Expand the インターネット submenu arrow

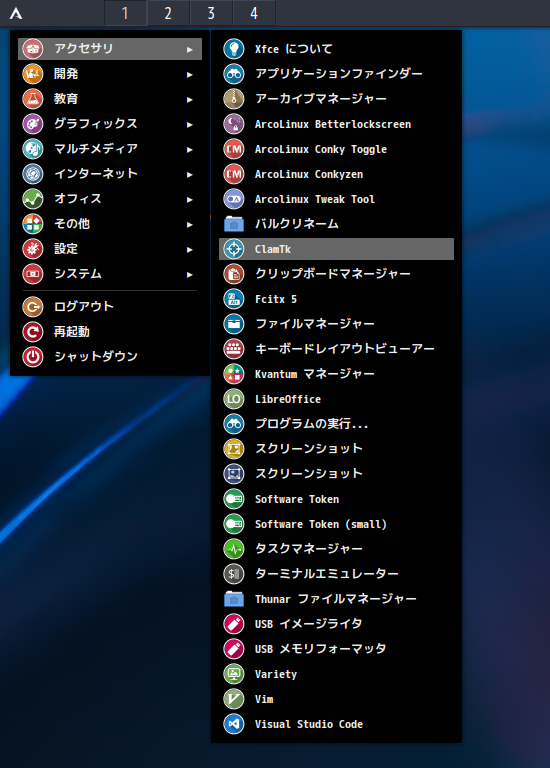click(190, 174)
